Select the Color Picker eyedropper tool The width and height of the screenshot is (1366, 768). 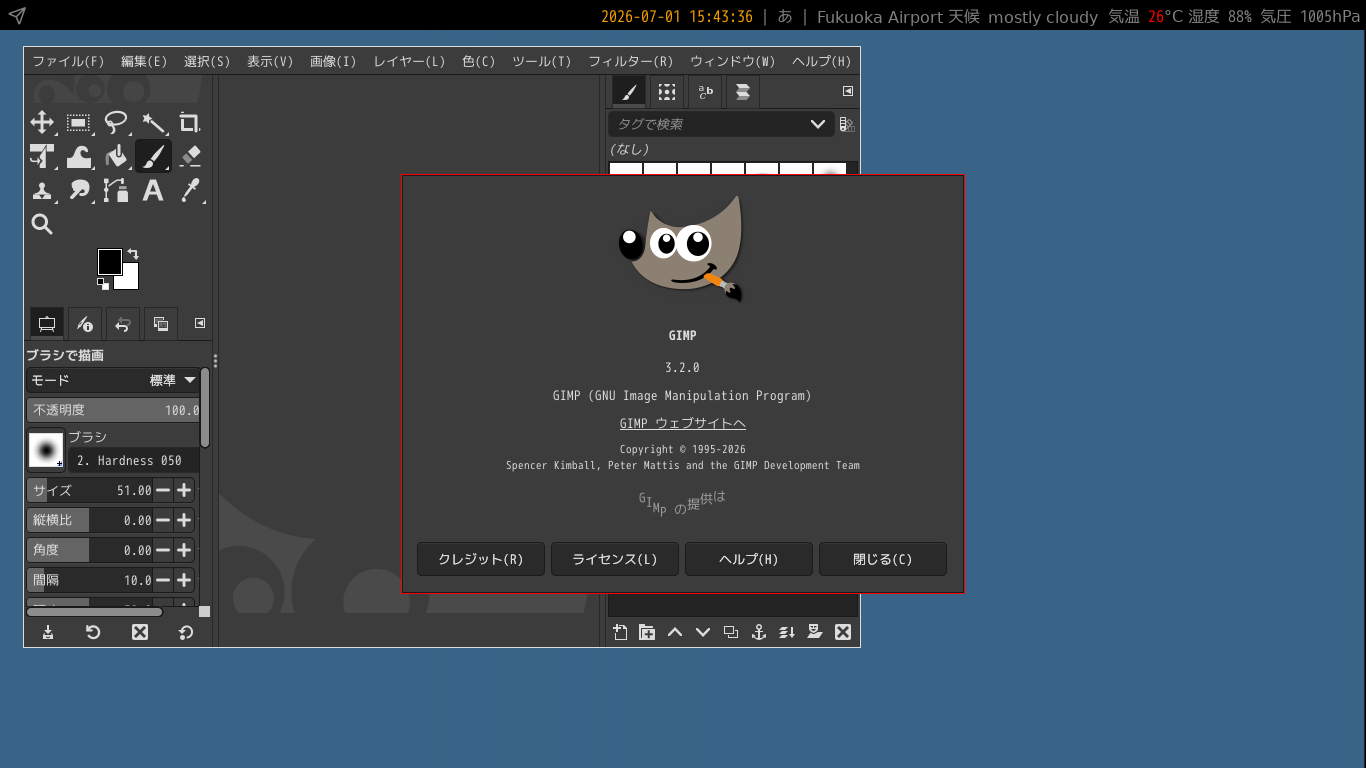(190, 190)
